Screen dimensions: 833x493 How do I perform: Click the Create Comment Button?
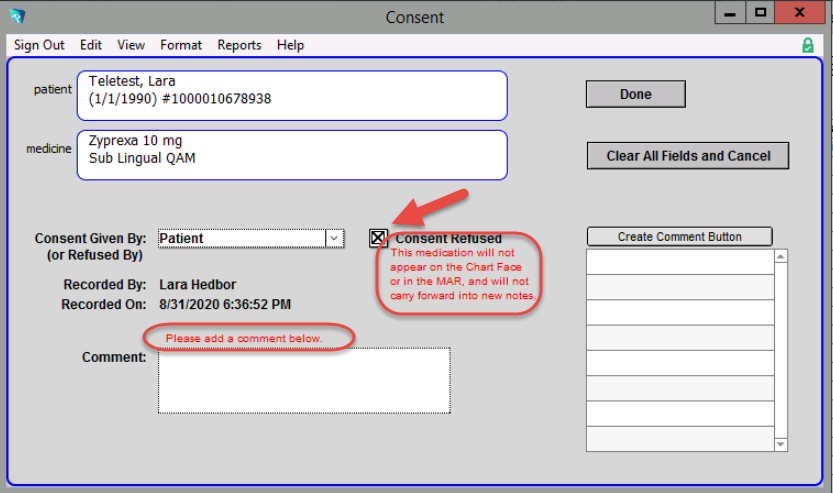(679, 237)
